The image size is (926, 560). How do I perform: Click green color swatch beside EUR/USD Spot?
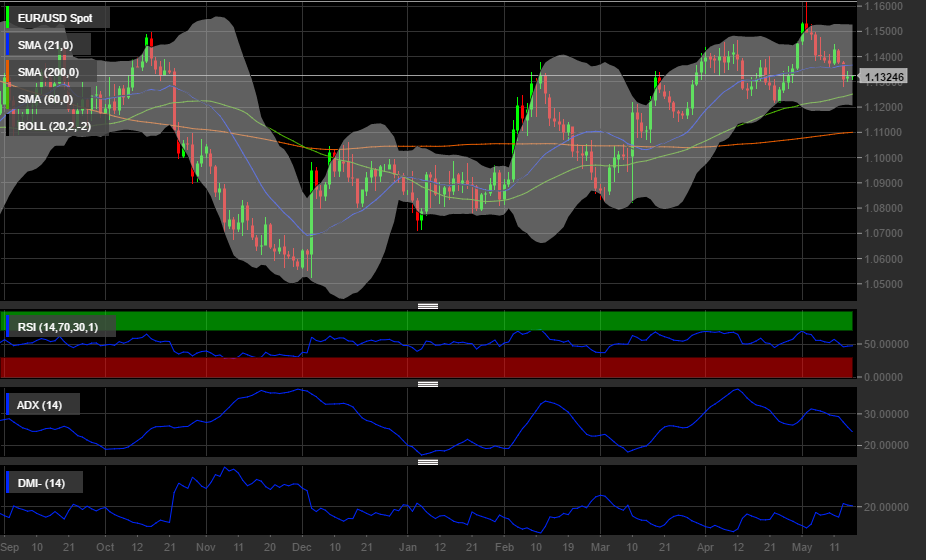pos(8,18)
